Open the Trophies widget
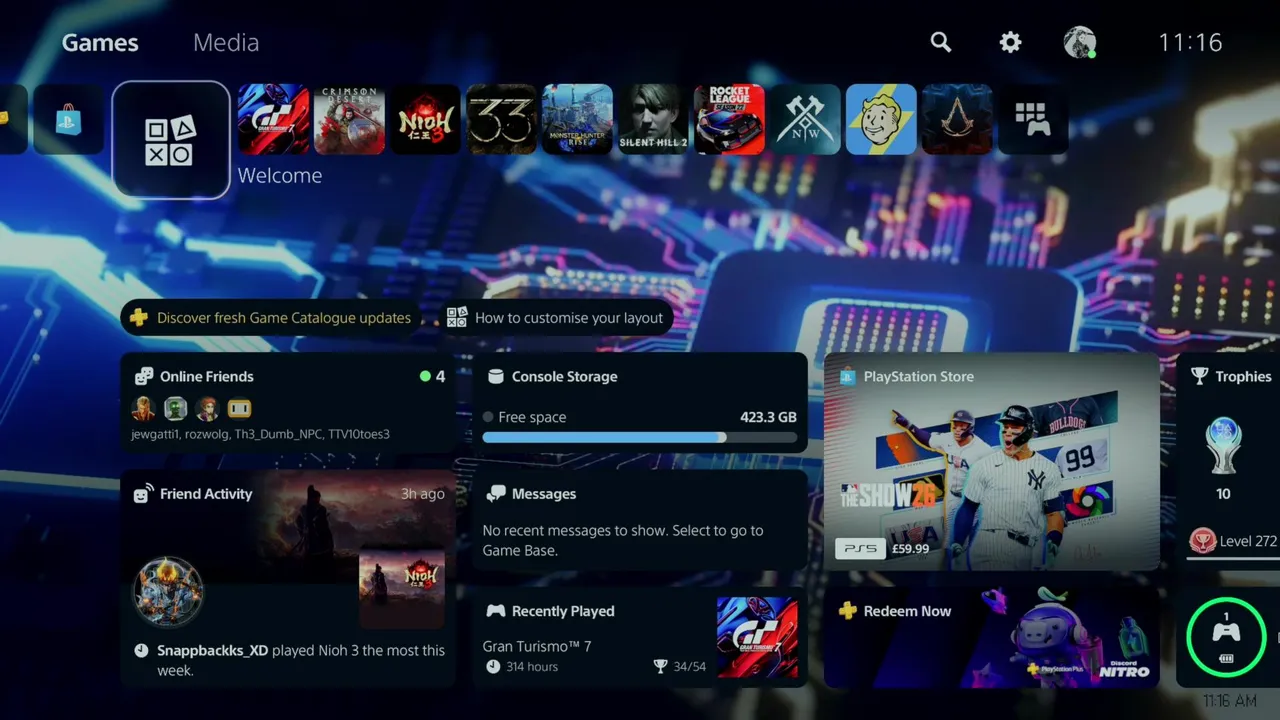 point(1228,461)
